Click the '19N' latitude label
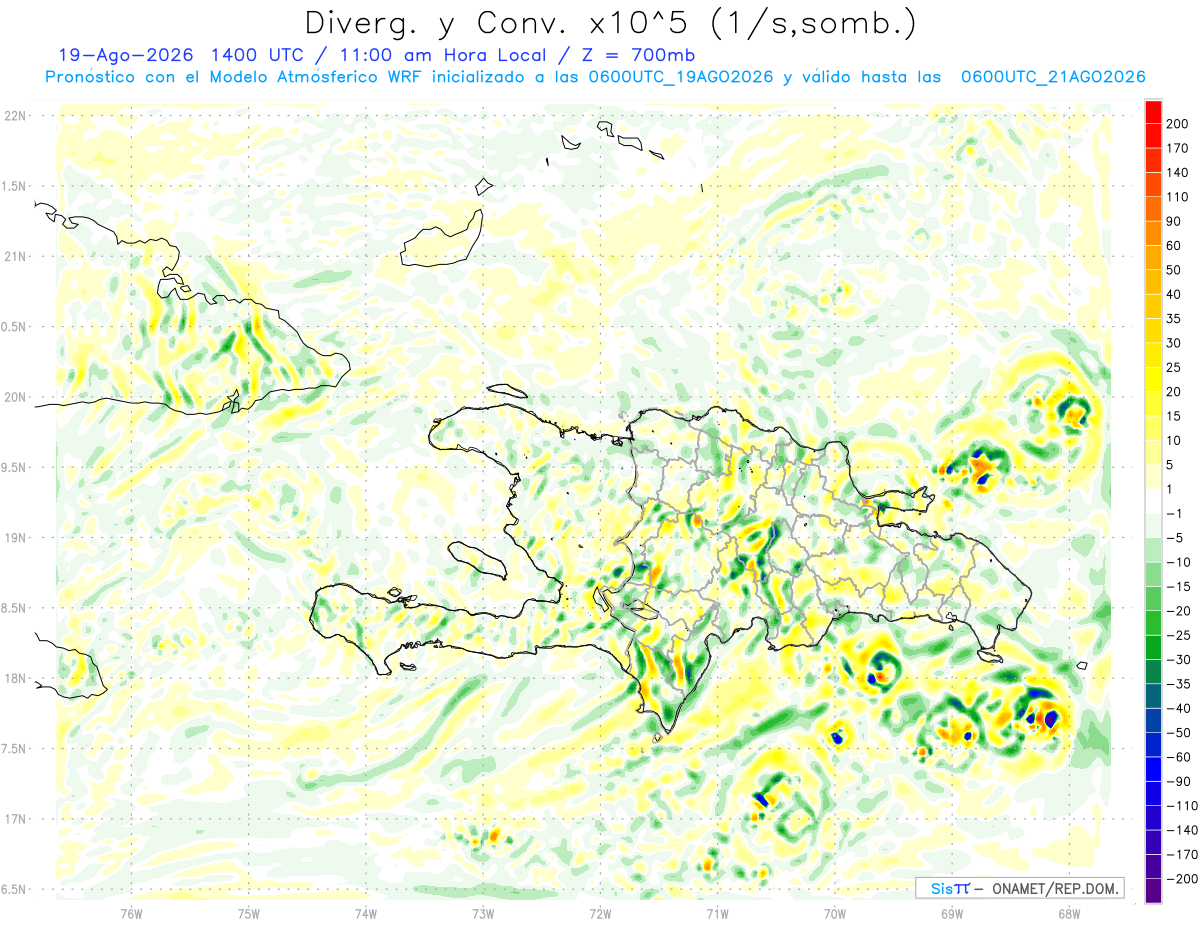 coord(15,538)
